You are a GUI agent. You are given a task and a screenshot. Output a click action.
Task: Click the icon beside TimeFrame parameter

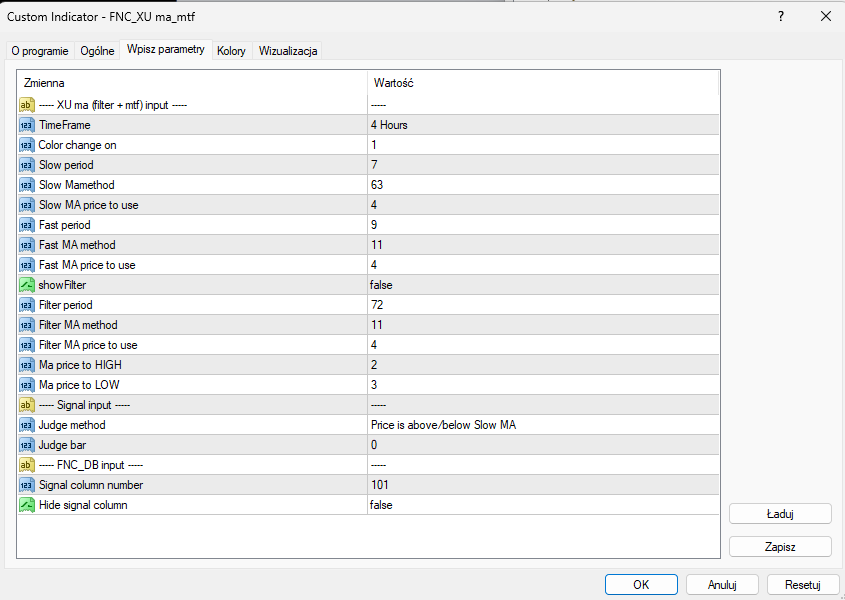(27, 125)
